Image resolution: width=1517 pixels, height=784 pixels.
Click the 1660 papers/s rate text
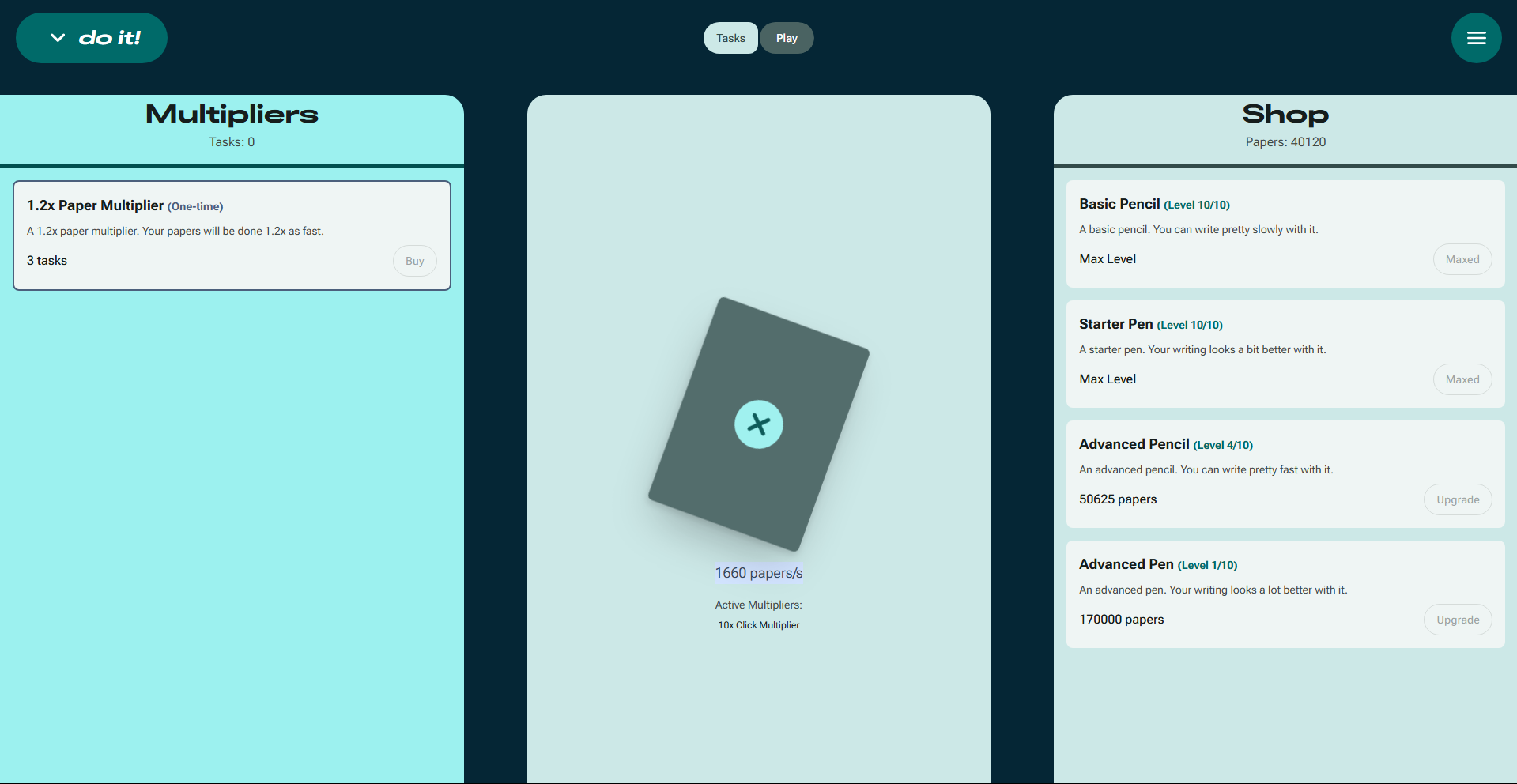[x=758, y=573]
